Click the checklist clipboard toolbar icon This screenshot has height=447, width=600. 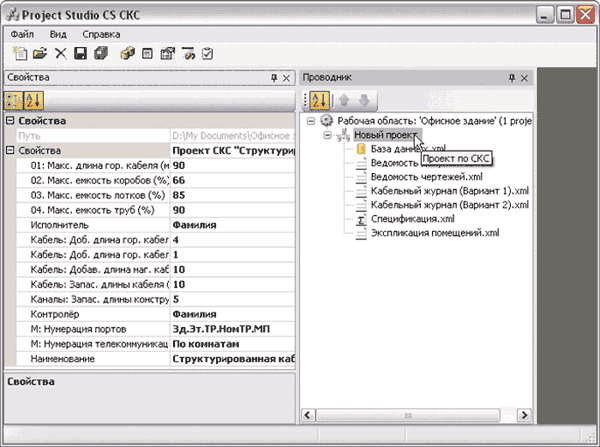pyautogui.click(x=207, y=54)
